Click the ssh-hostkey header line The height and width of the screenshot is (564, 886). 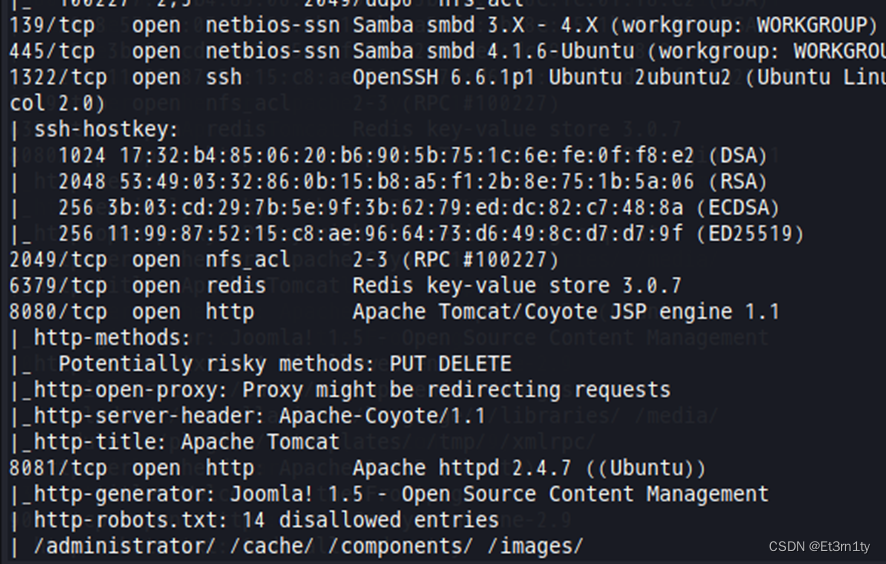pyautogui.click(x=106, y=129)
